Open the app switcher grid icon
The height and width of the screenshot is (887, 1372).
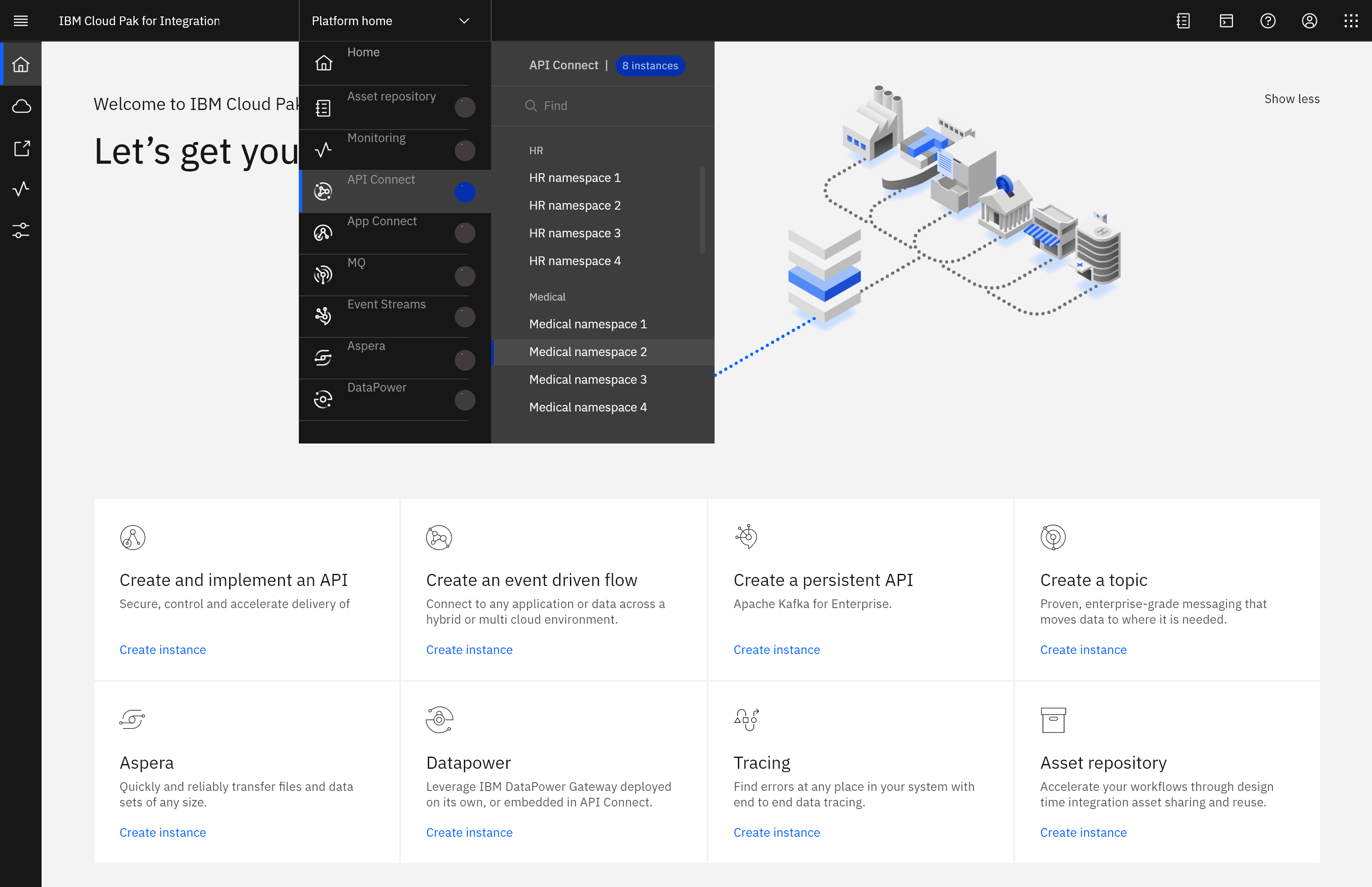pyautogui.click(x=1351, y=21)
